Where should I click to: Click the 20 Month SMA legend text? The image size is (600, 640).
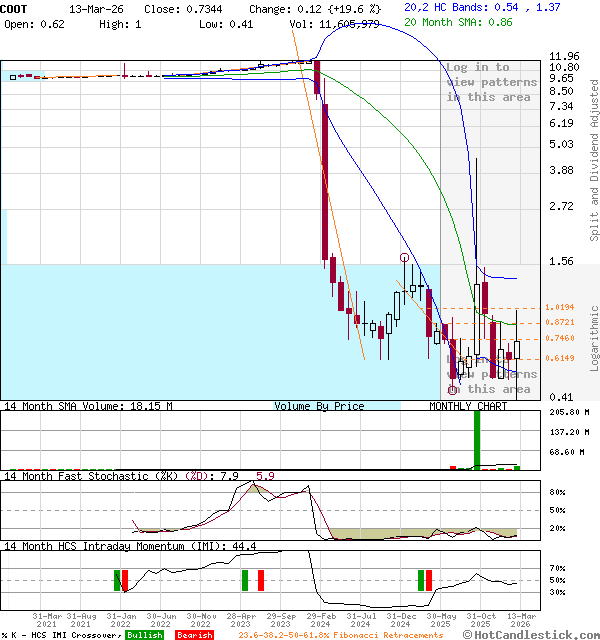[458, 21]
